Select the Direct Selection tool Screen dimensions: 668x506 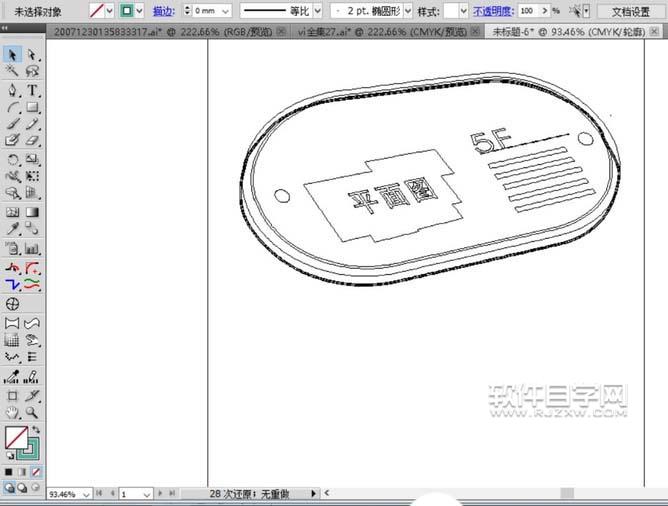32,55
